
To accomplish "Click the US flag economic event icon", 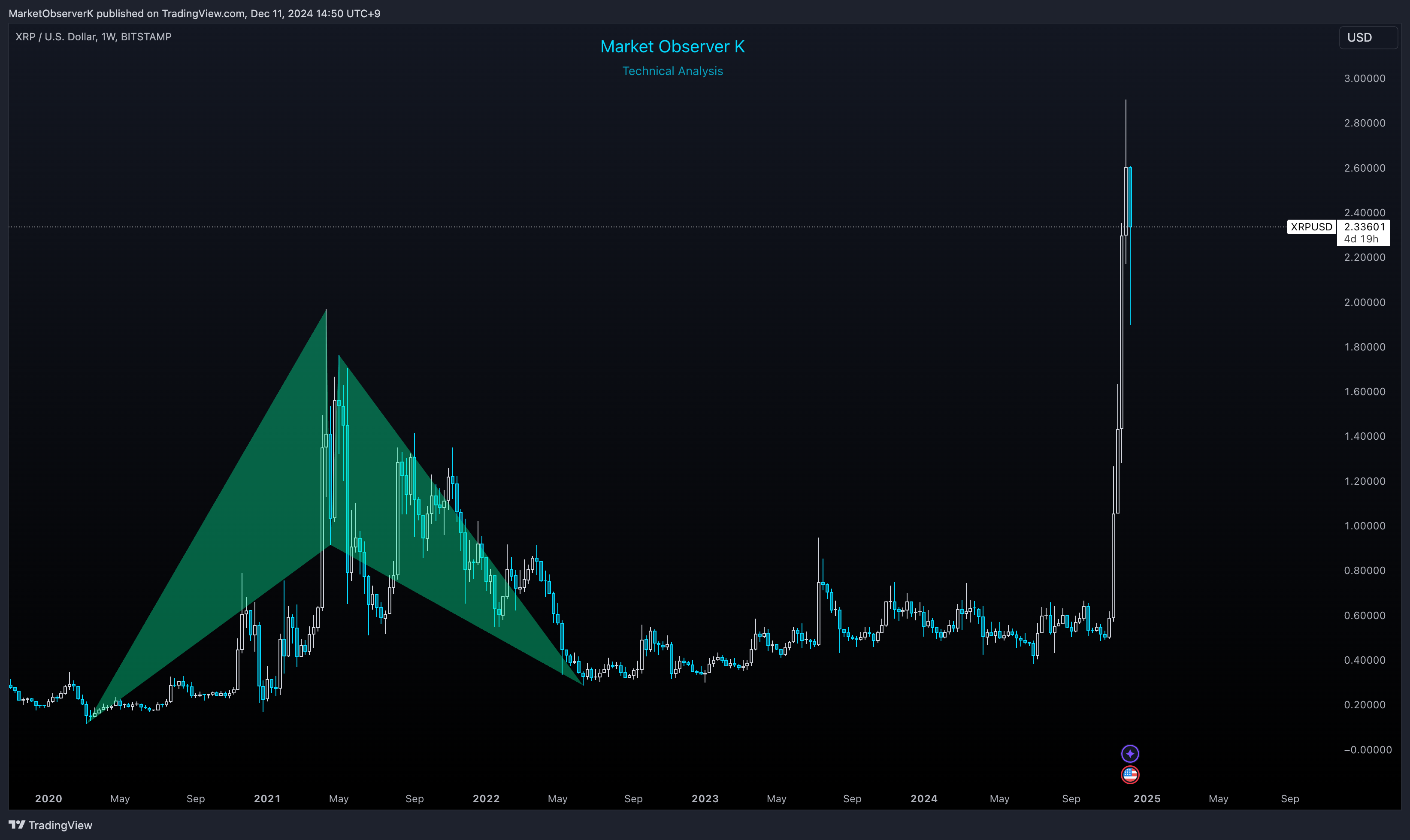I will [1130, 774].
